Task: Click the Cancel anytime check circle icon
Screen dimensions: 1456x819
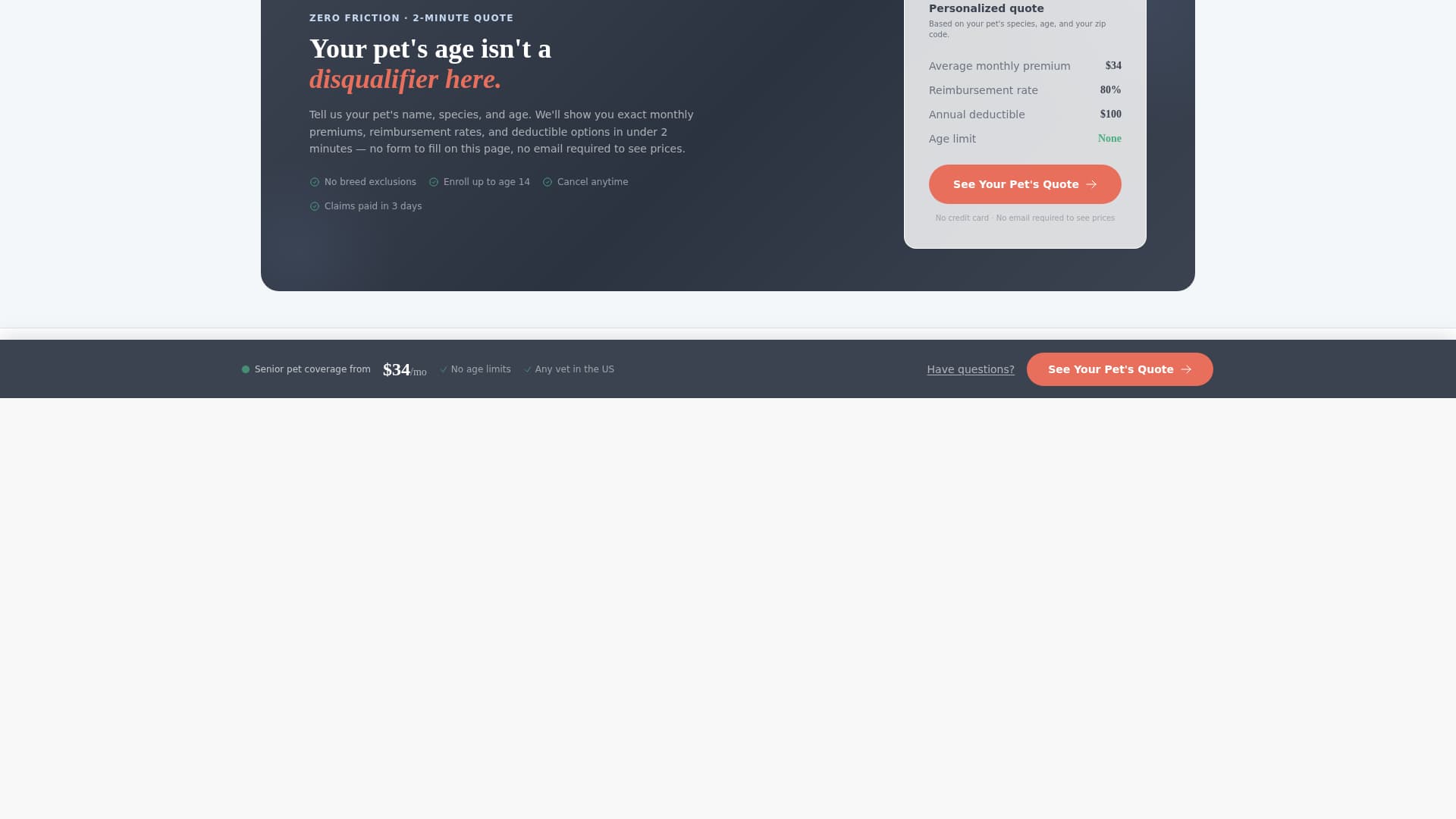Action: click(x=548, y=182)
